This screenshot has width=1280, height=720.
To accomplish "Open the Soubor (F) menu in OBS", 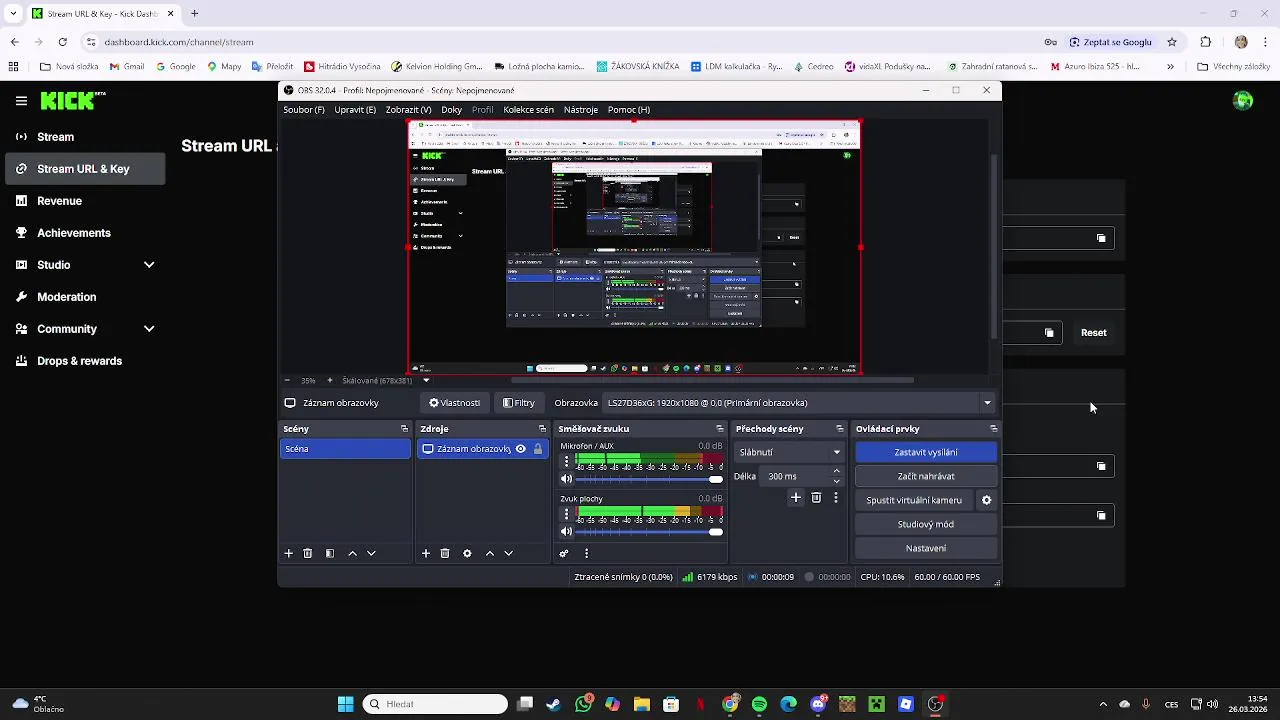I will 304,110.
